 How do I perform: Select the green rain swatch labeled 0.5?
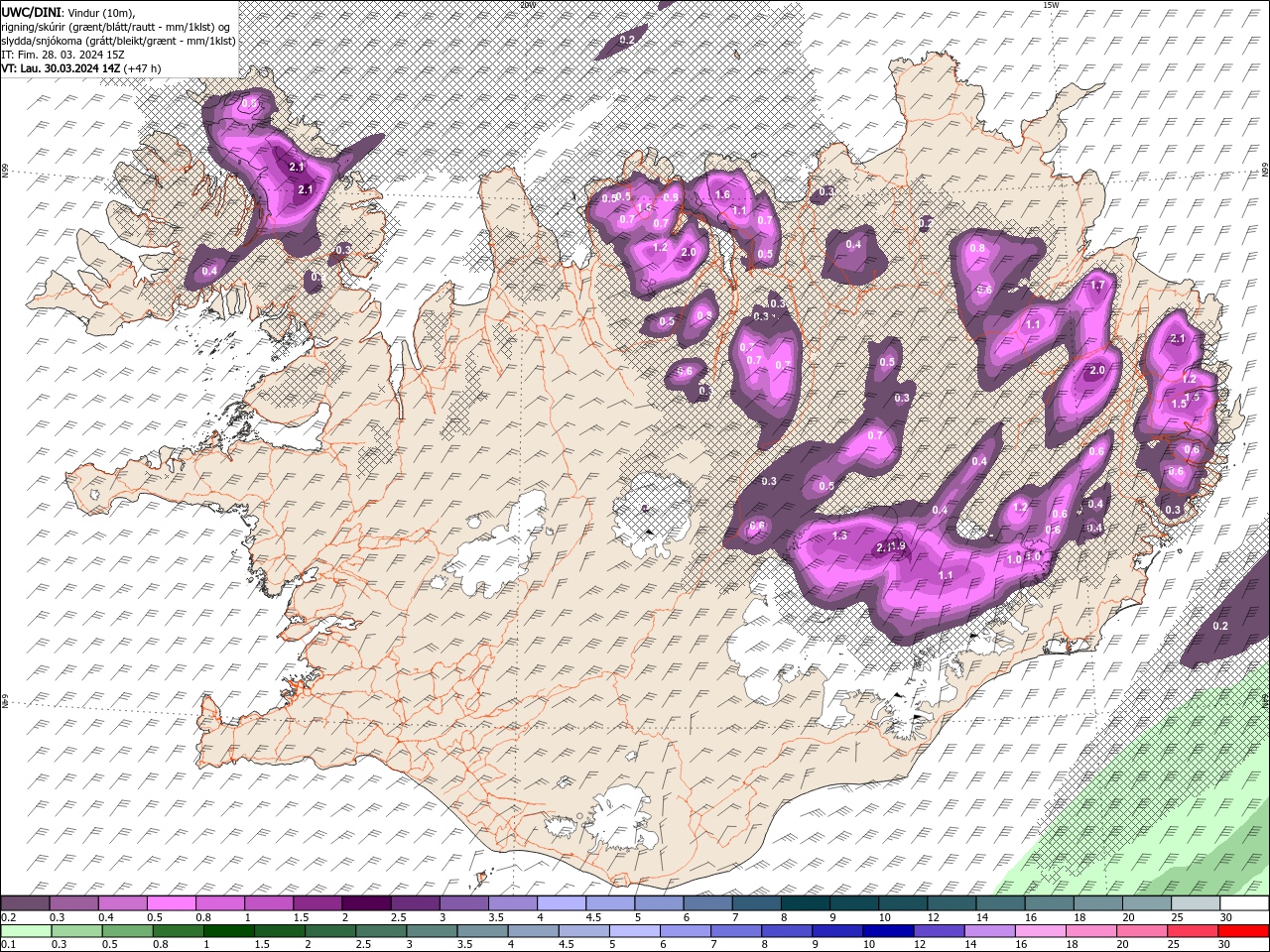[127, 930]
